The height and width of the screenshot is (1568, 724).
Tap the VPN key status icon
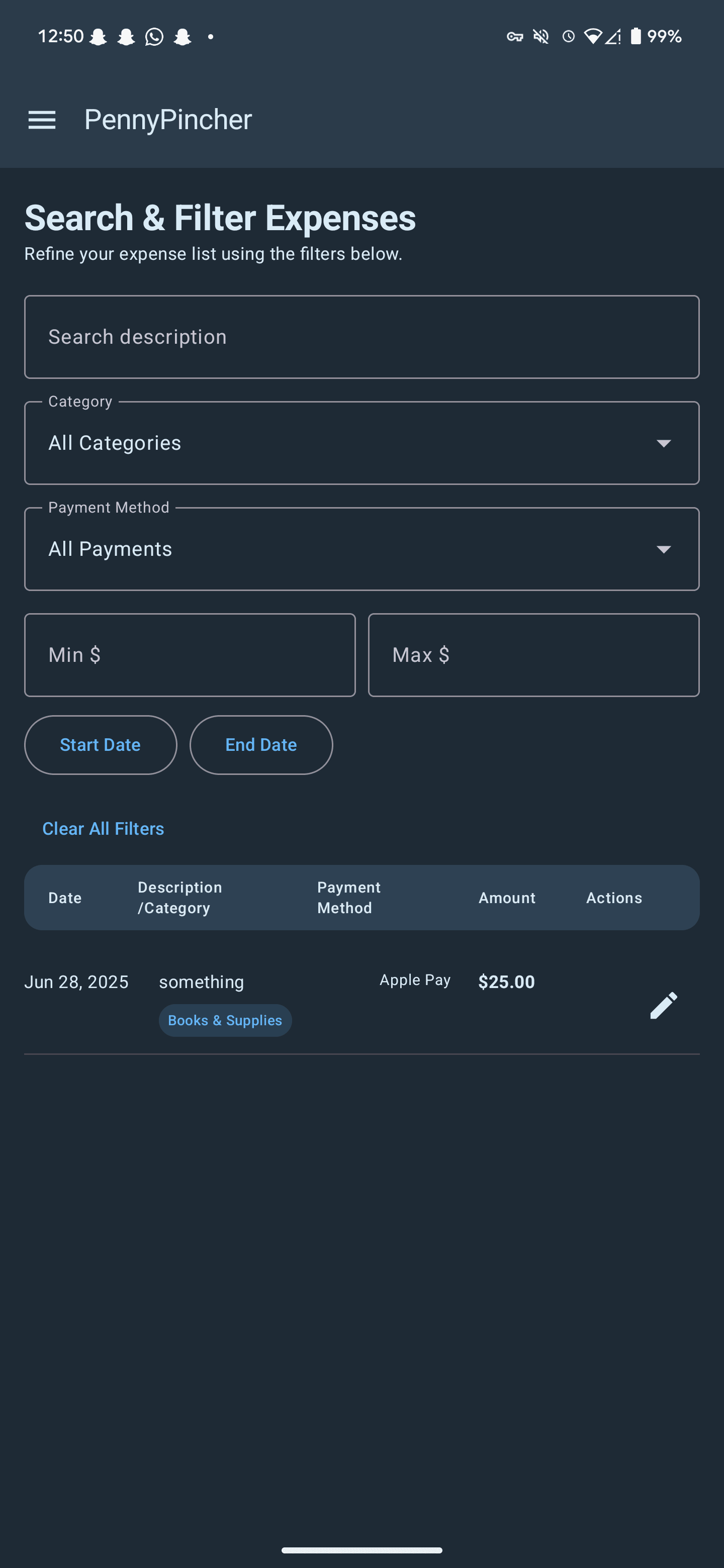tap(514, 37)
